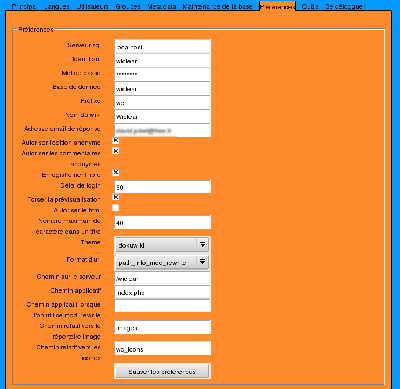Screen dimensions: 400x389
Task: Open the Format d'url dropdown
Action: point(162,262)
